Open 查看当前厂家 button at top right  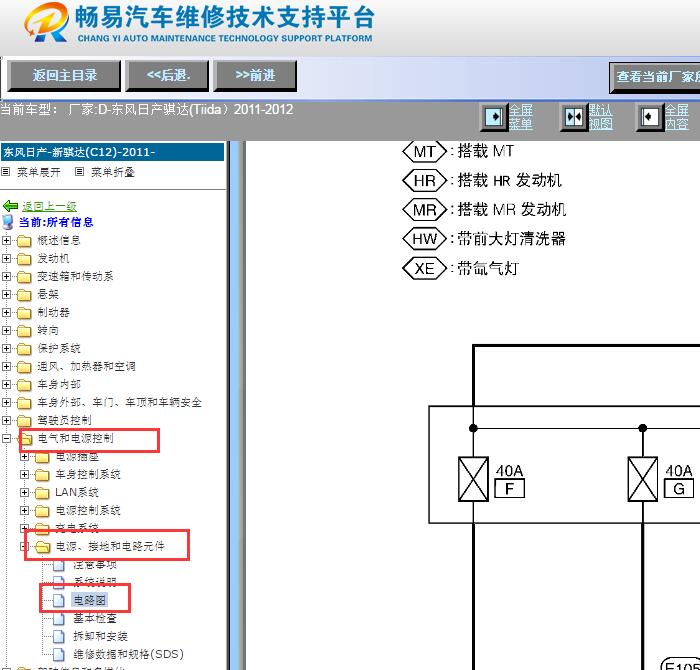654,77
